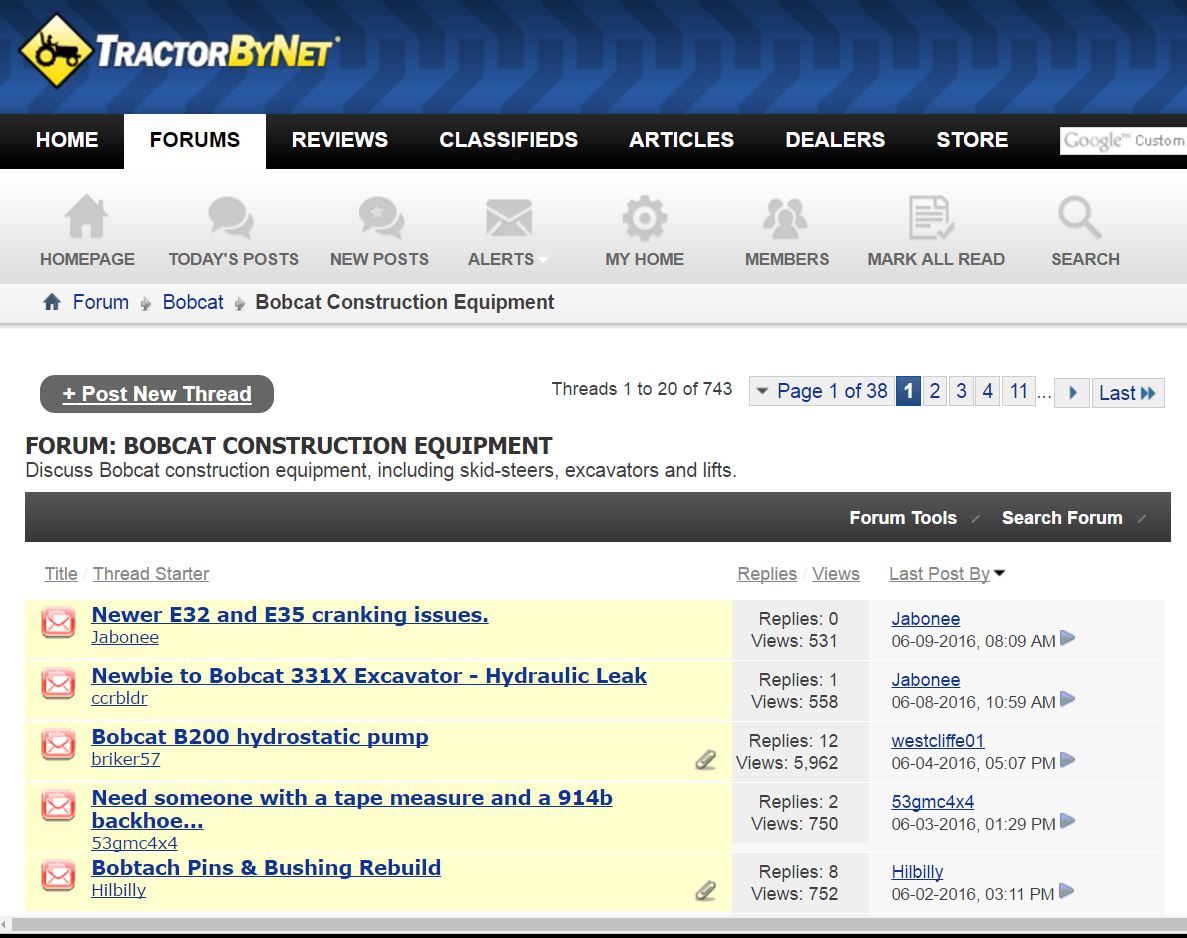Click the Google Custom Search field
Screen dimensions: 1187x938
(1122, 141)
